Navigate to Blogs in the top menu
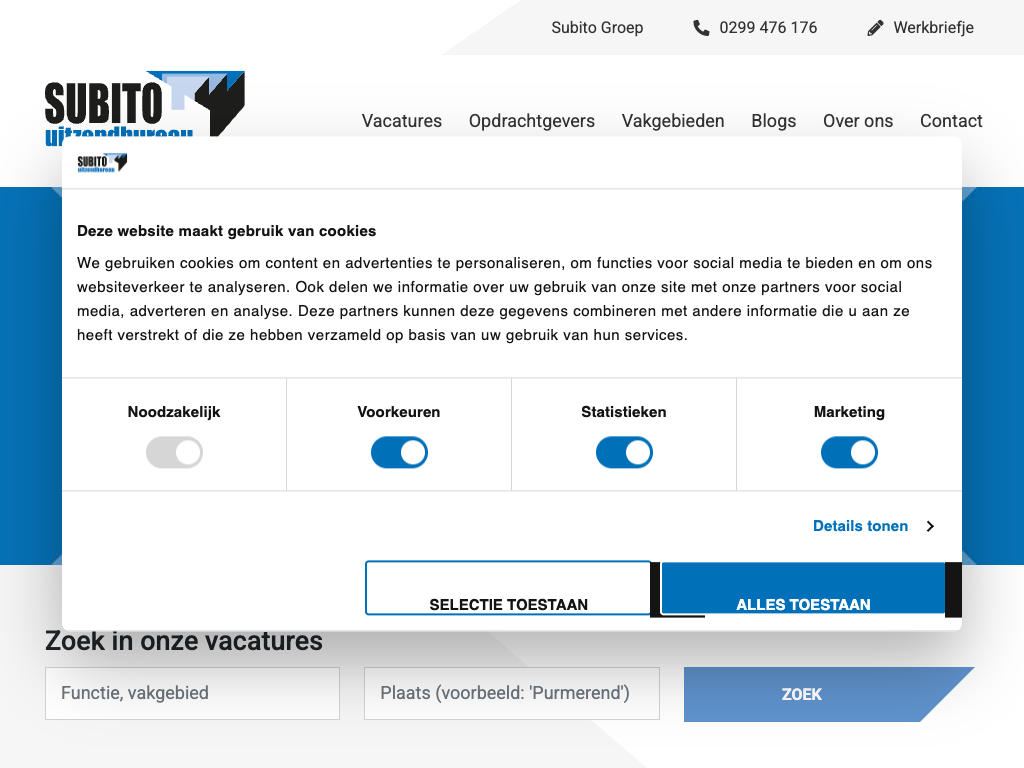 (x=773, y=121)
